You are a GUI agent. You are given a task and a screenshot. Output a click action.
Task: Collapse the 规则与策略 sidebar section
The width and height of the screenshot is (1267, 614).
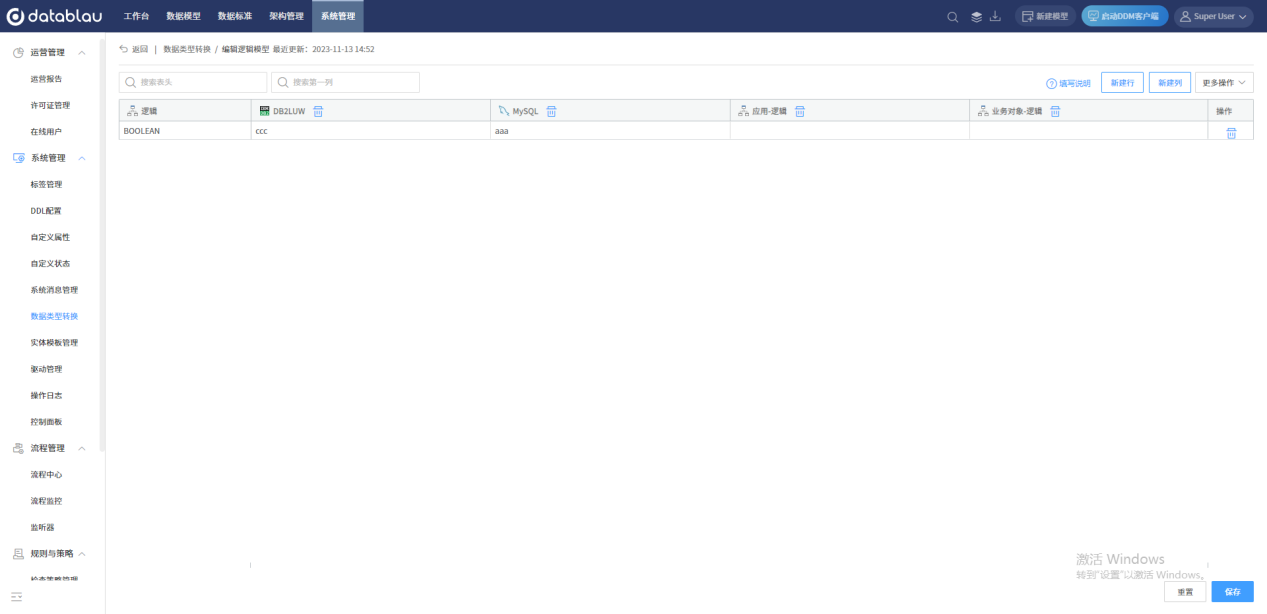[82, 553]
